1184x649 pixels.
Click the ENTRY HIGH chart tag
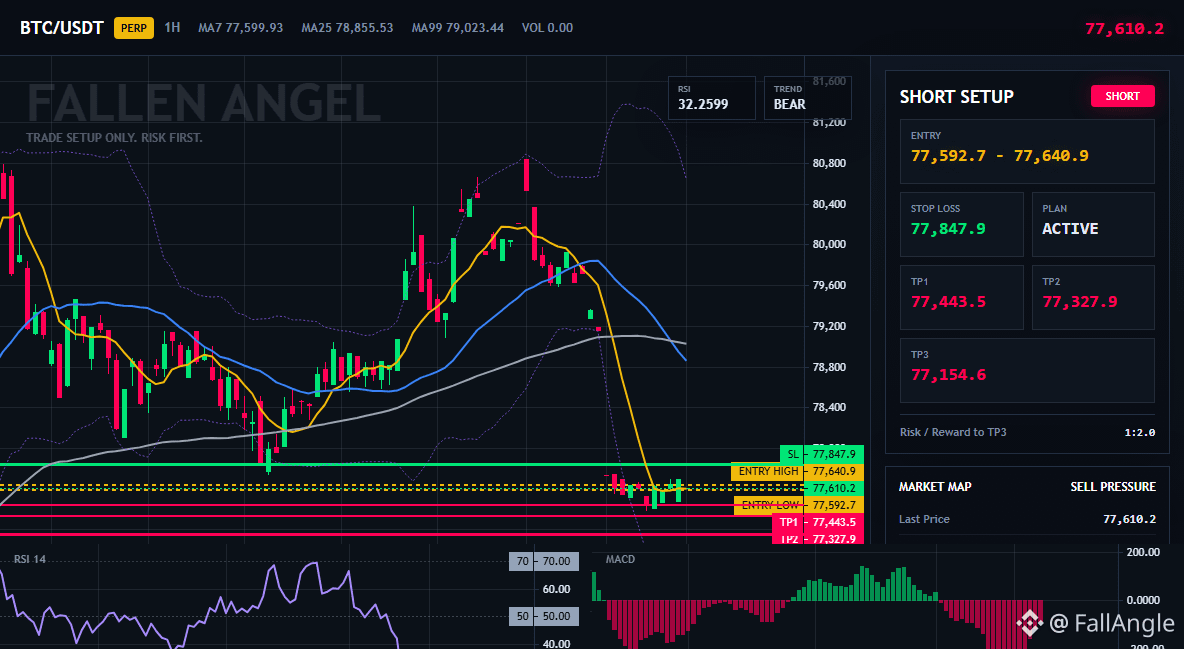(x=768, y=471)
